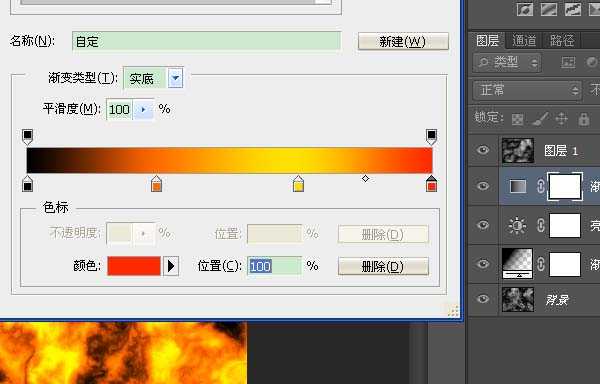Click the lock image pixels brush icon

point(540,119)
